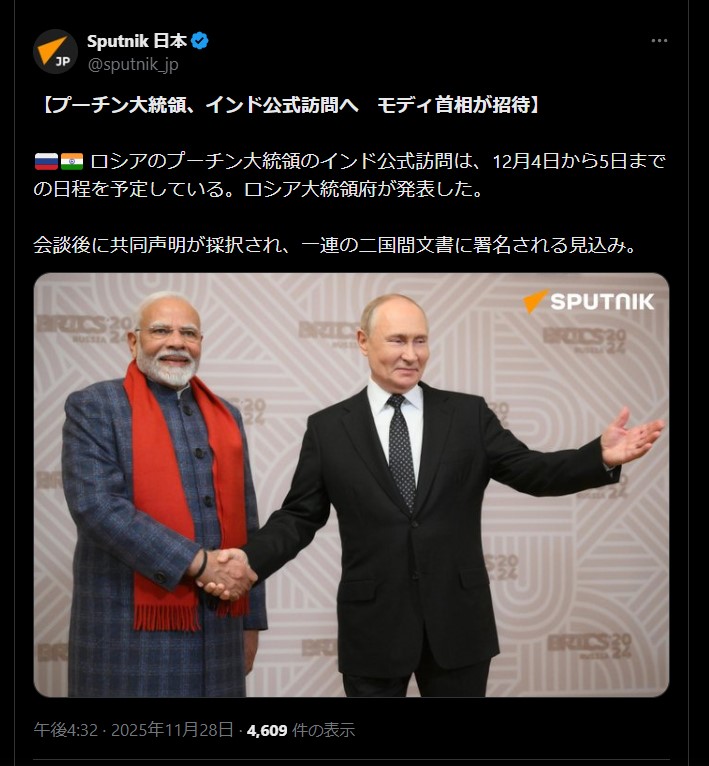Click the Indian flag emoji
The width and height of the screenshot is (709, 766).
71,161
